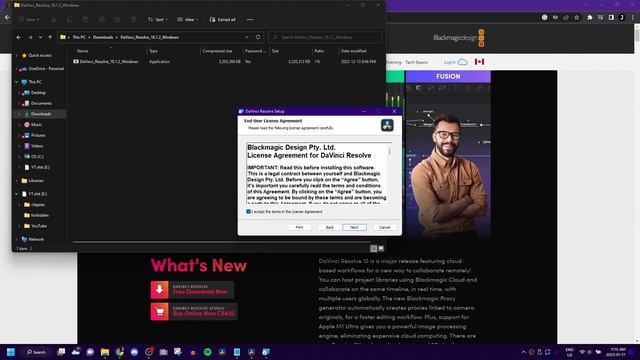This screenshot has height=360, width=640.
Task: Refresh the File Explorer folder
Action: [258, 37]
